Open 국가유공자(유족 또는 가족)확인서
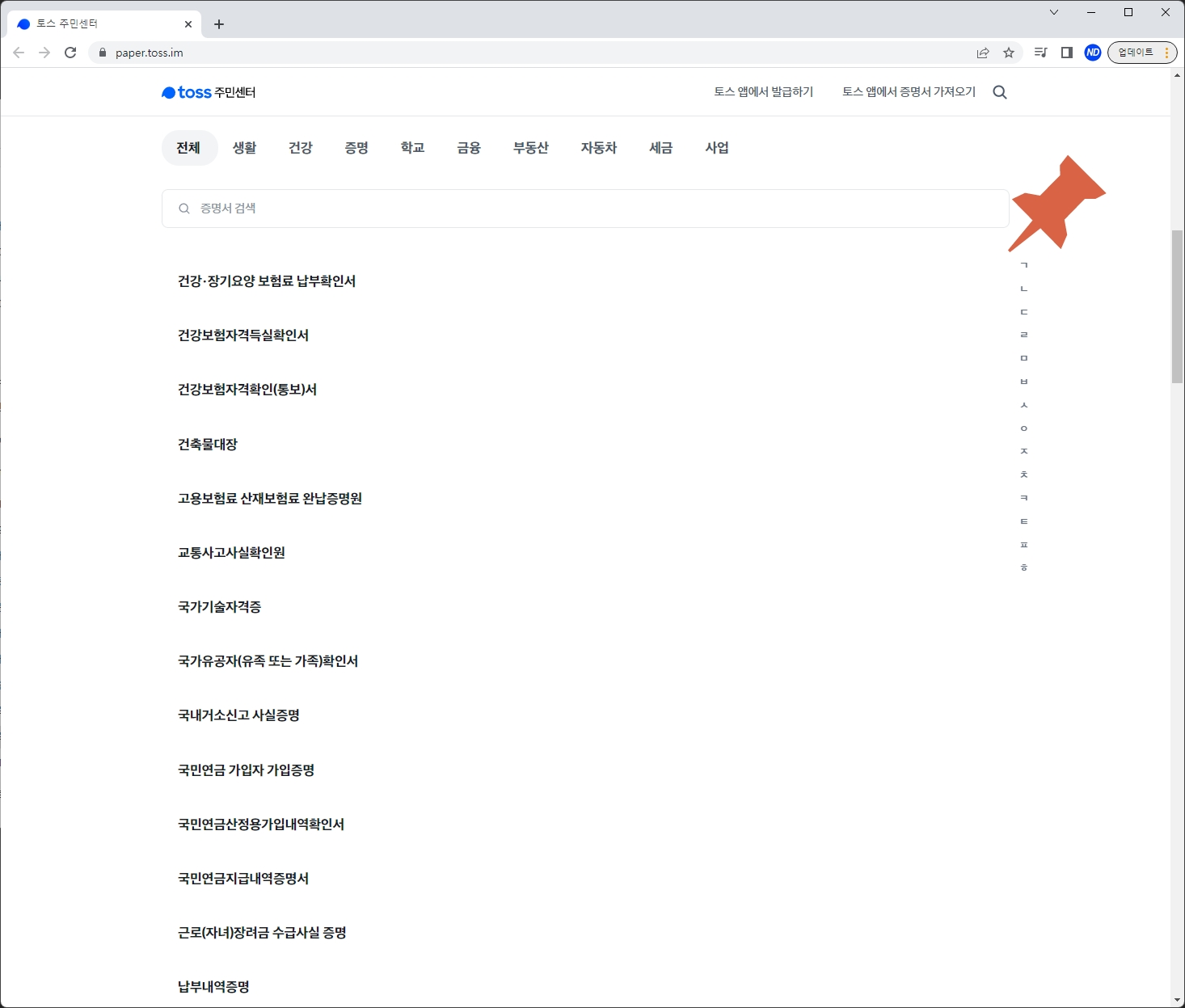The width and height of the screenshot is (1185, 1008). pyautogui.click(x=268, y=661)
